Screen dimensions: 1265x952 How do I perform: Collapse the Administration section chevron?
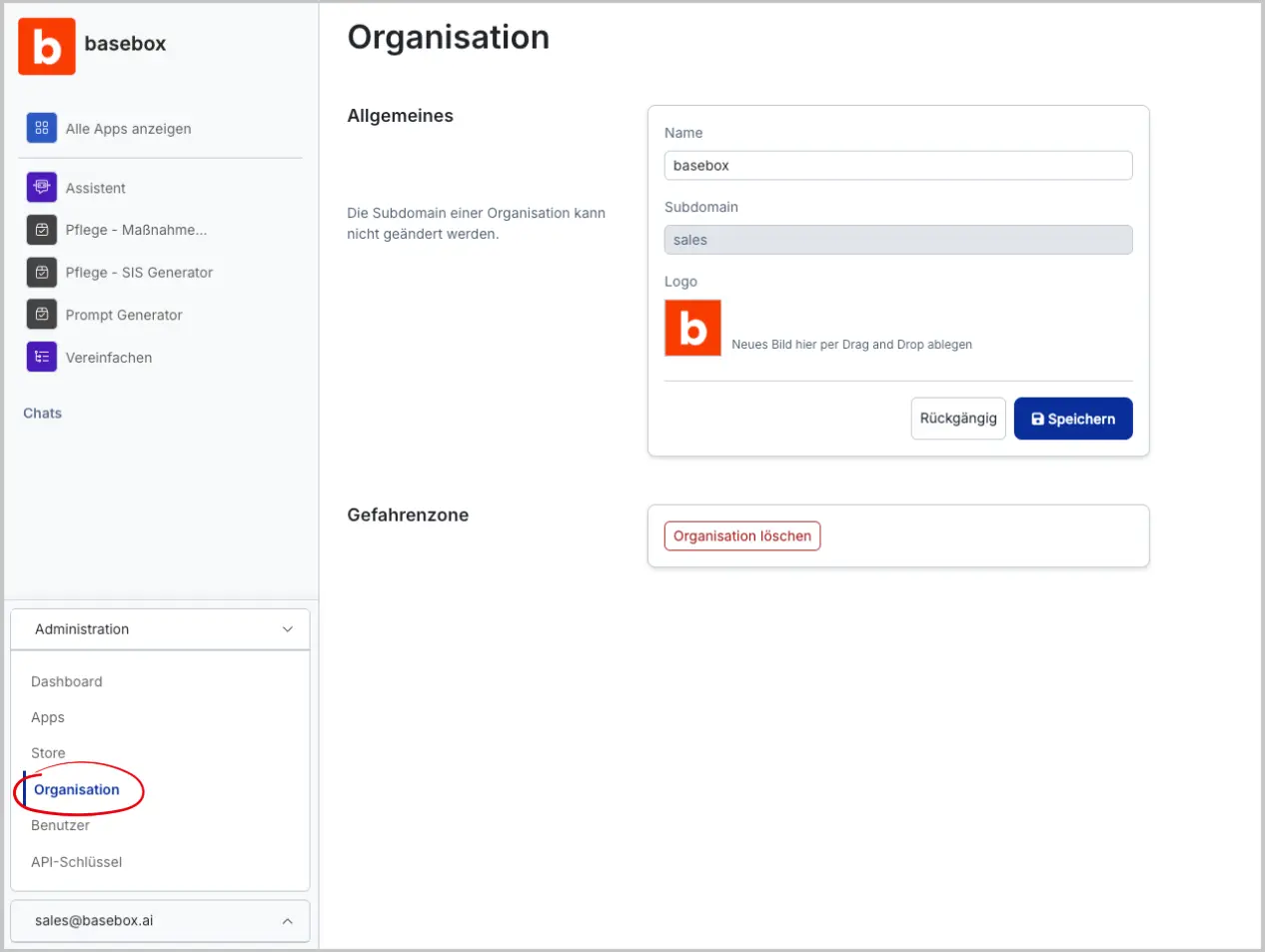click(288, 629)
